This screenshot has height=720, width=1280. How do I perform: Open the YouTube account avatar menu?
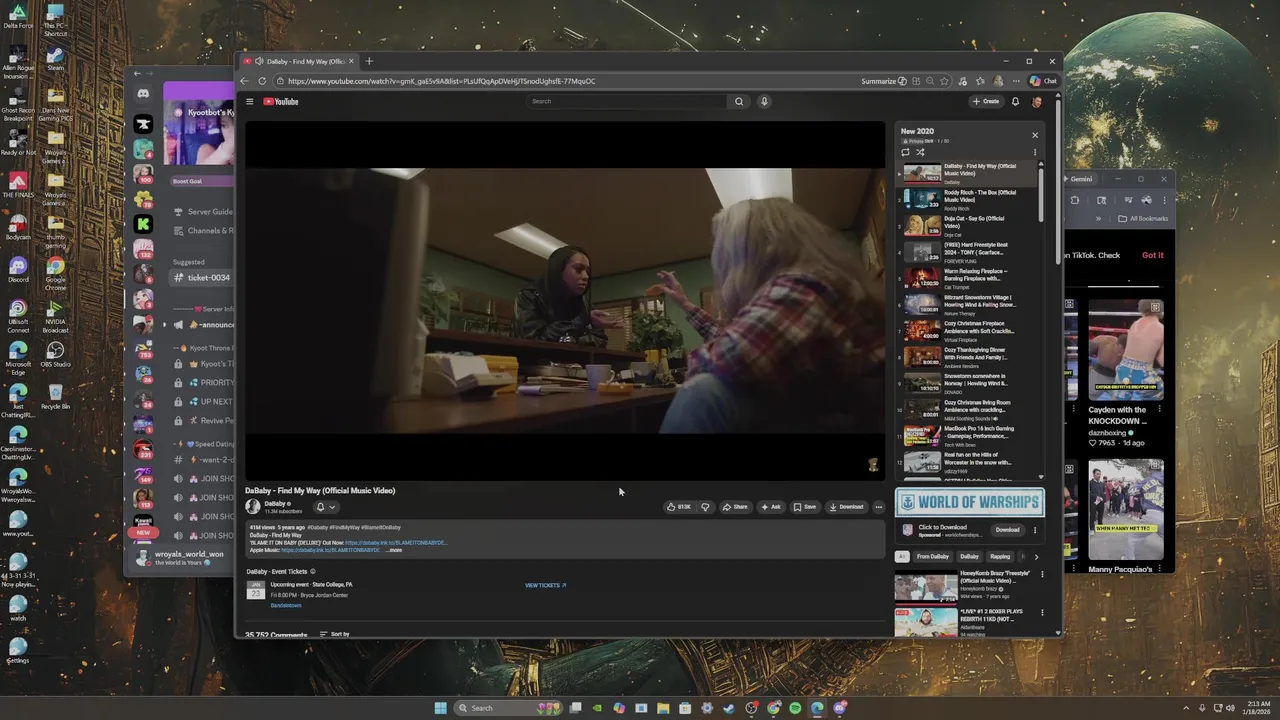pyautogui.click(x=1037, y=101)
